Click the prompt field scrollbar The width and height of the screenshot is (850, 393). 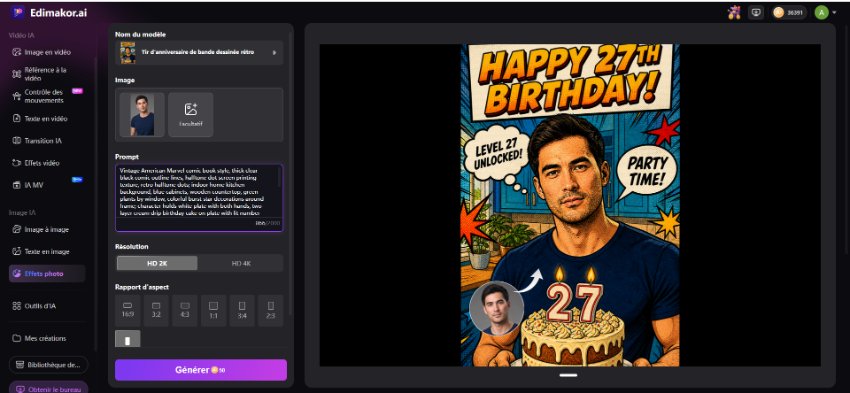(280, 177)
